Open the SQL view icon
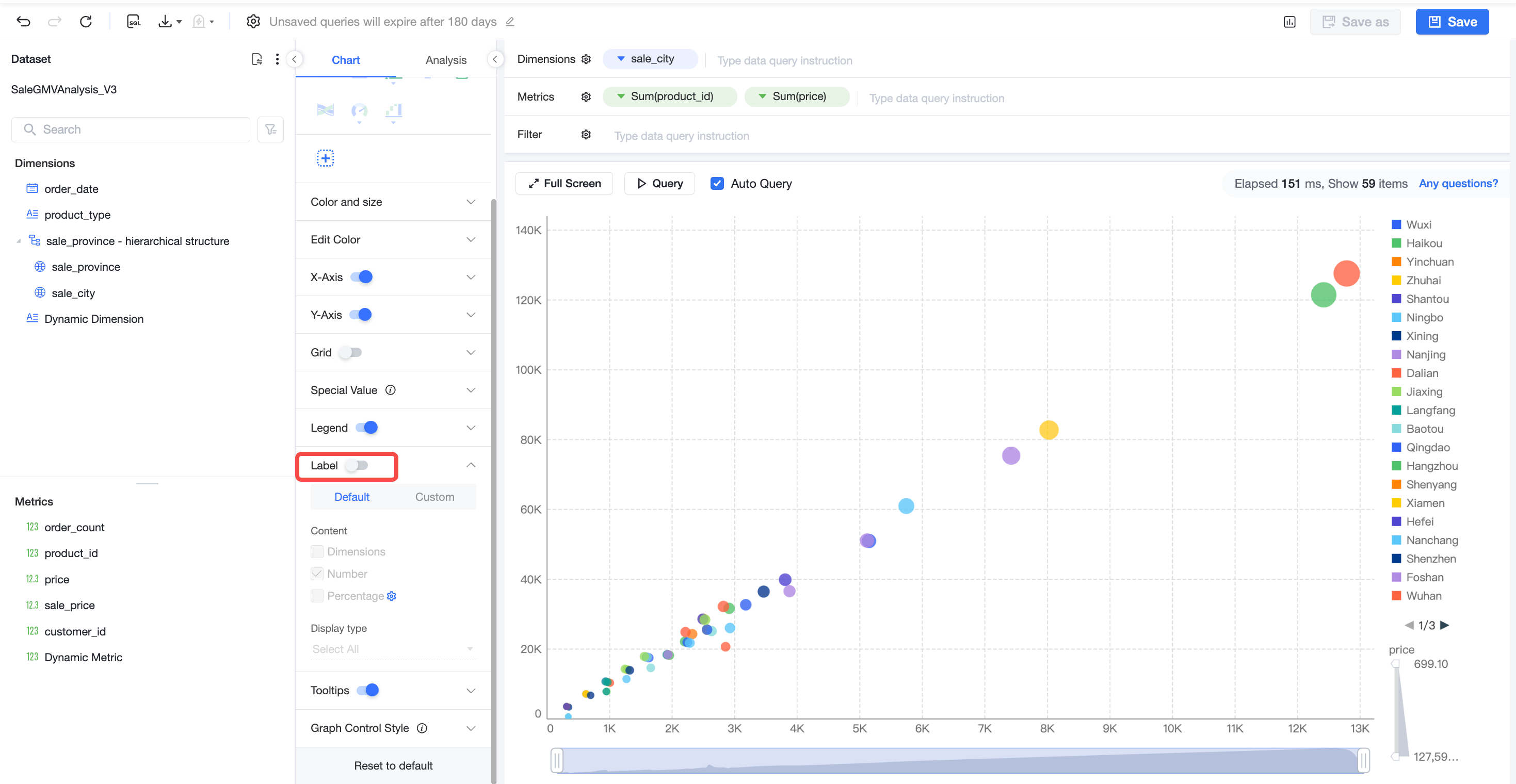Viewport: 1516px width, 784px height. (x=134, y=22)
